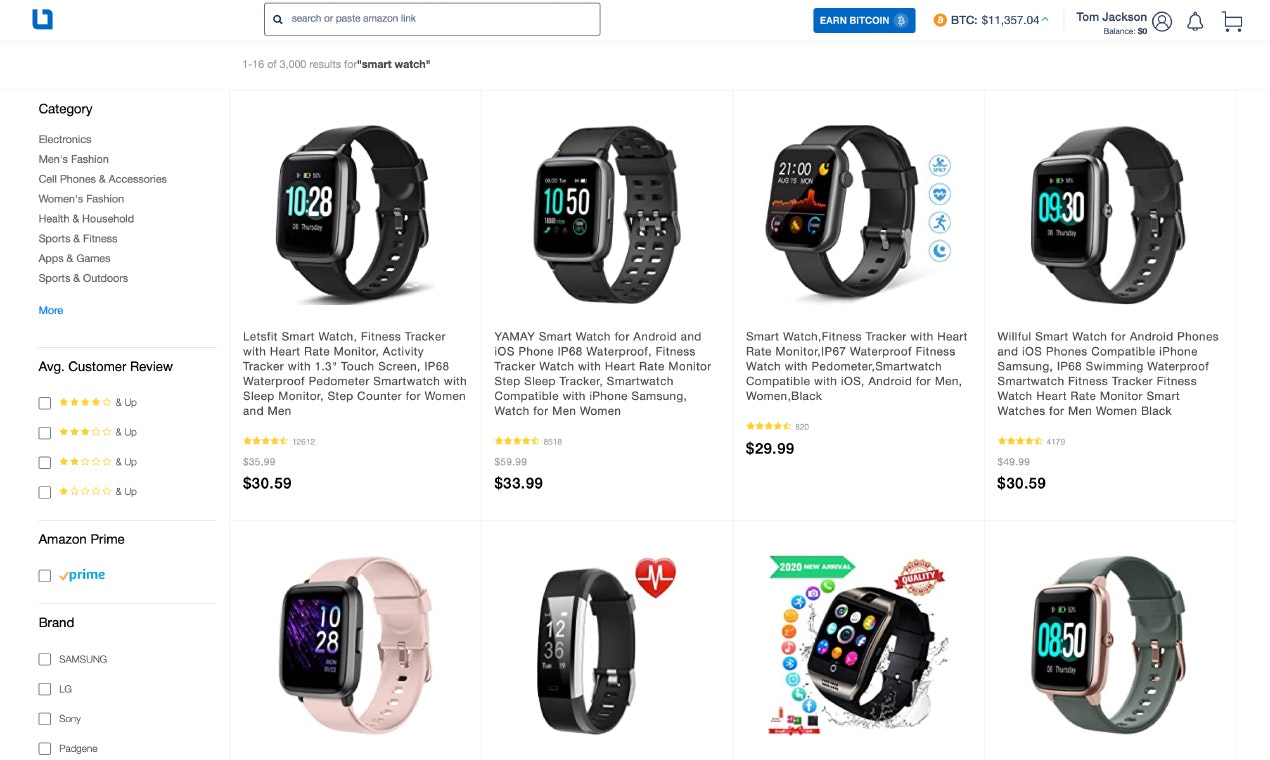Expand more categories with More link
The height and width of the screenshot is (760, 1270).
51,311
